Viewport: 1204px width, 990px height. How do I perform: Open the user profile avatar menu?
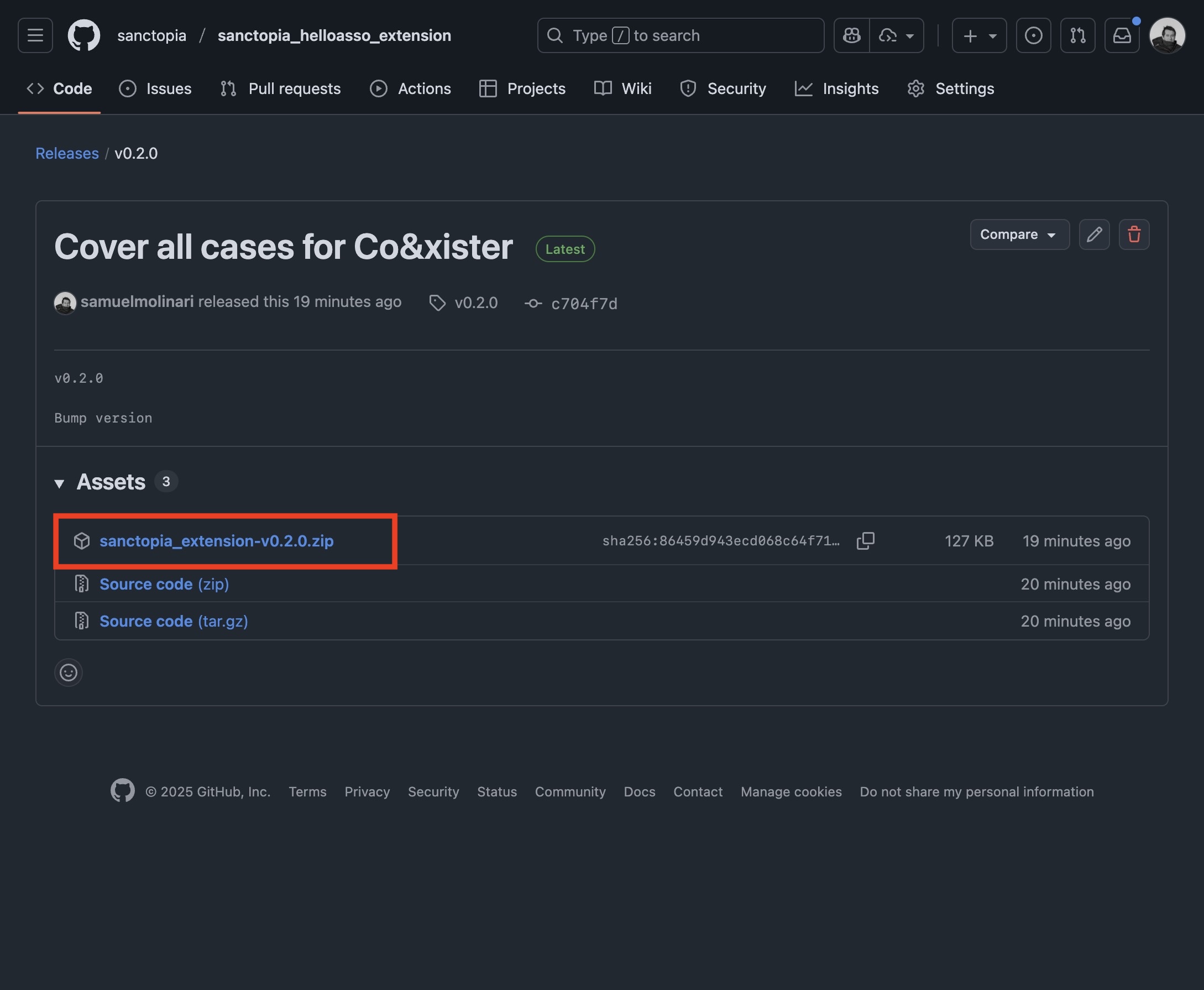(x=1167, y=35)
